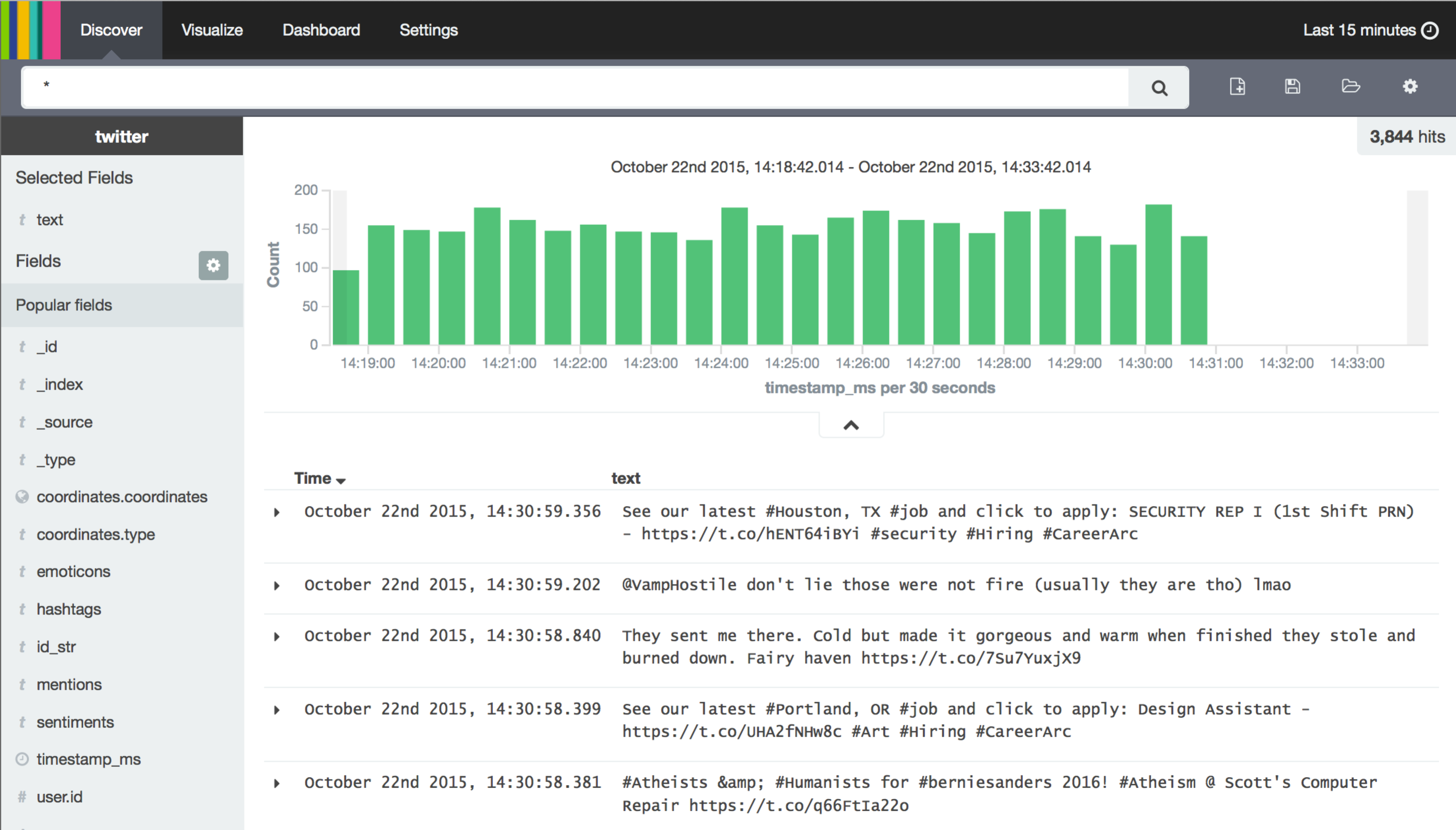Focus the query search input box
Screen dimensions: 1456x830
coord(570,87)
